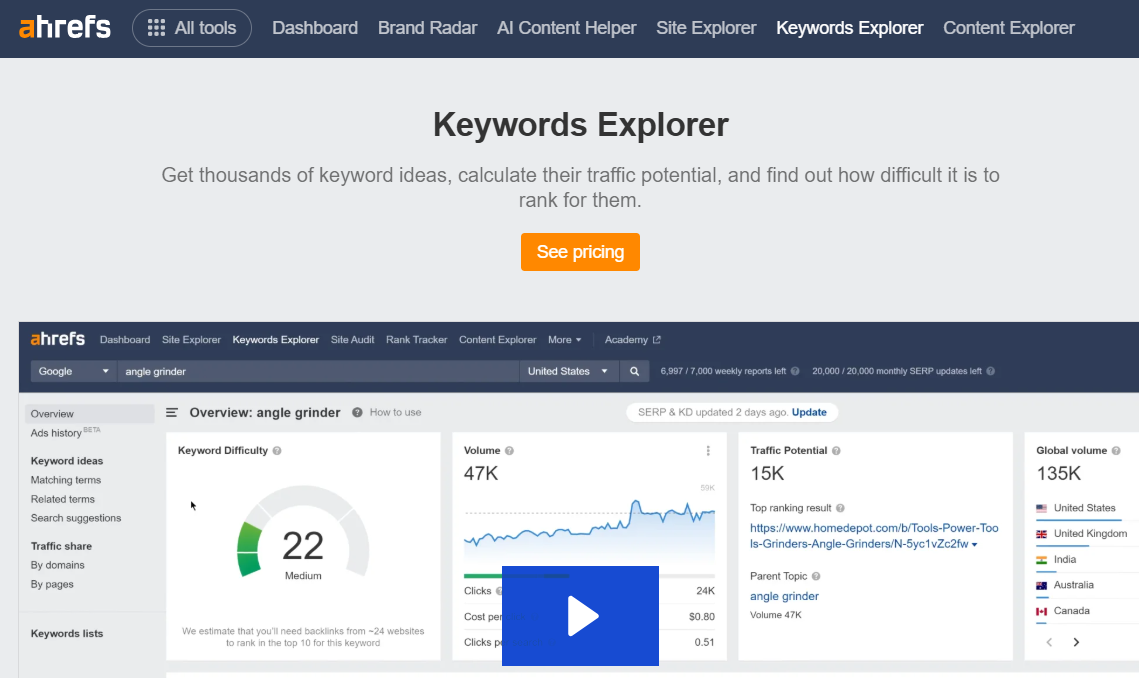Click help icon beside Global volume
The width and height of the screenshot is (1139, 678).
click(x=1116, y=451)
